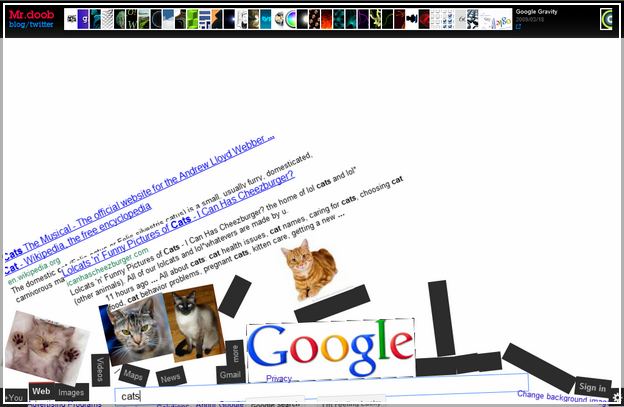Click the Change background image link
624x407 pixels.
click(562, 397)
